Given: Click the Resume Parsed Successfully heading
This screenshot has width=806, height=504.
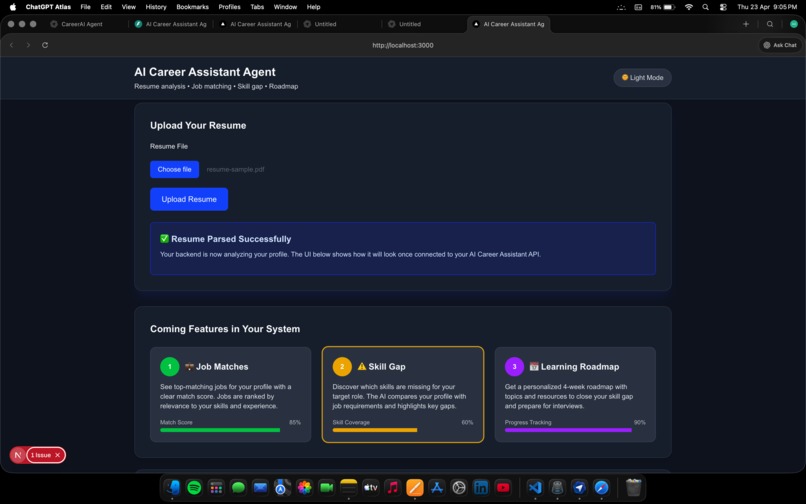Looking at the screenshot, I should click(231, 239).
